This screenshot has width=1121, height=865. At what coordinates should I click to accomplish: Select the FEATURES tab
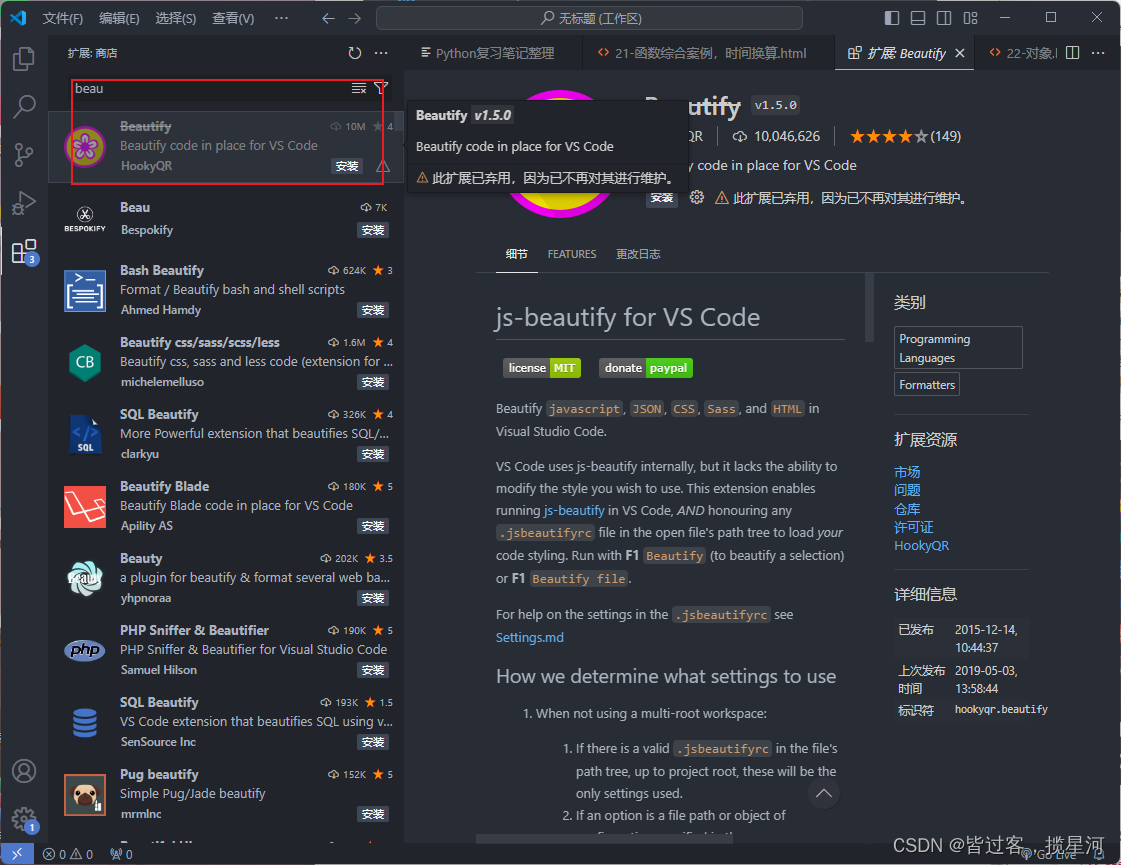pyautogui.click(x=571, y=254)
